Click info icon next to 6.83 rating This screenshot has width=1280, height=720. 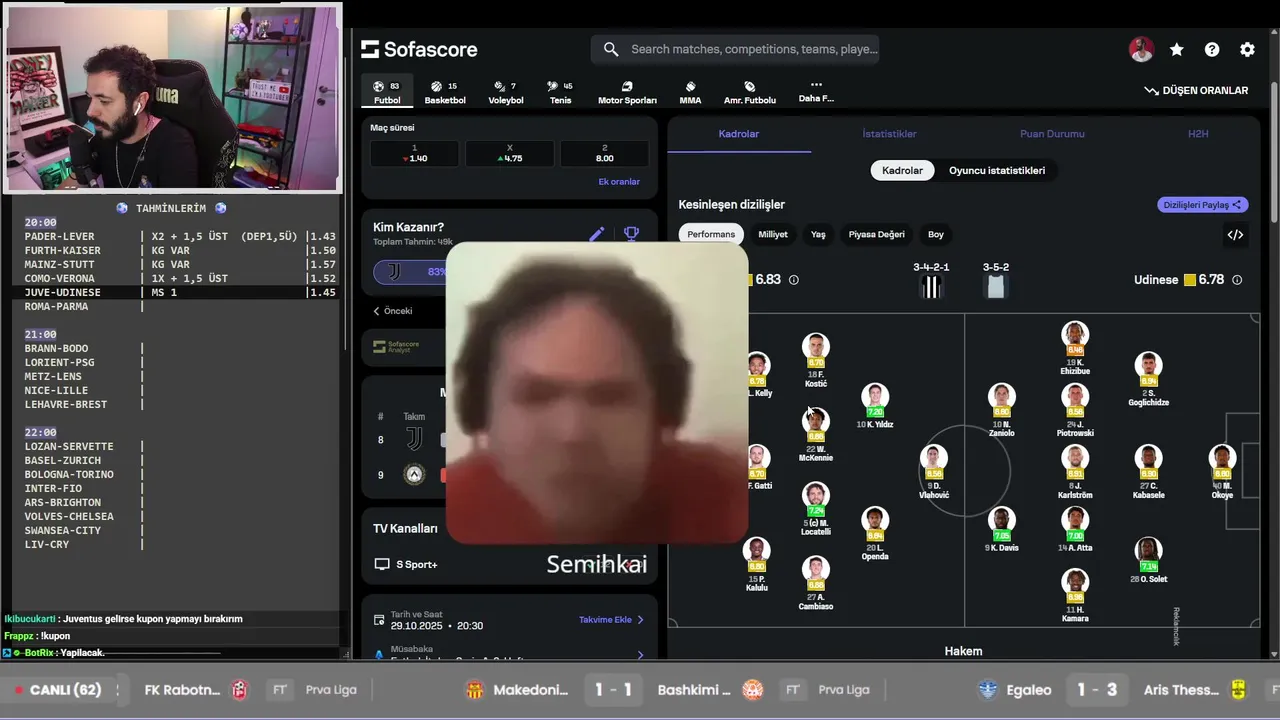[794, 280]
